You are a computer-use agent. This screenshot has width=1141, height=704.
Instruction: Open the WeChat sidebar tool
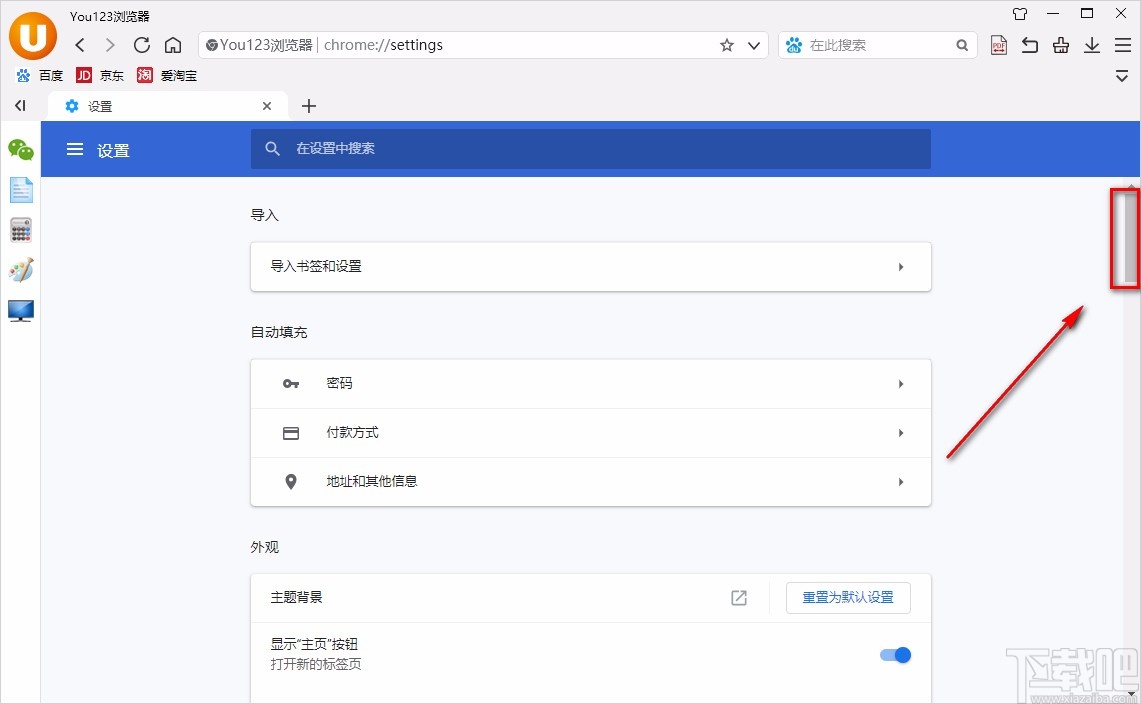[x=20, y=150]
